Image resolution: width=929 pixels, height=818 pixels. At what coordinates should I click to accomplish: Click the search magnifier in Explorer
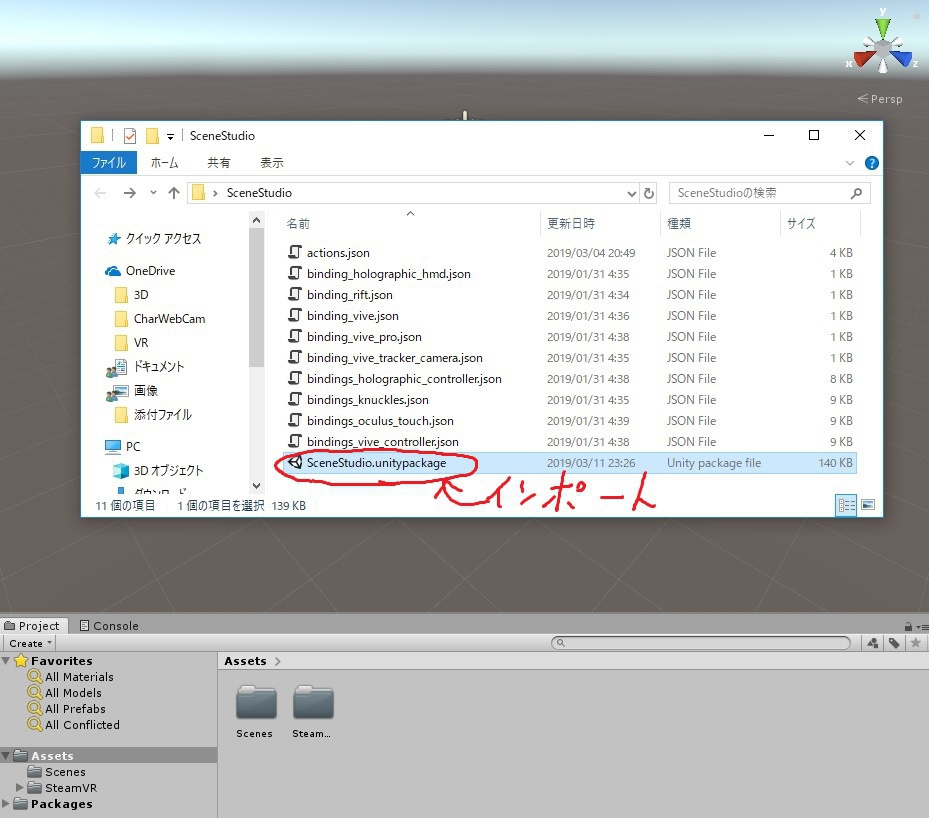click(856, 193)
